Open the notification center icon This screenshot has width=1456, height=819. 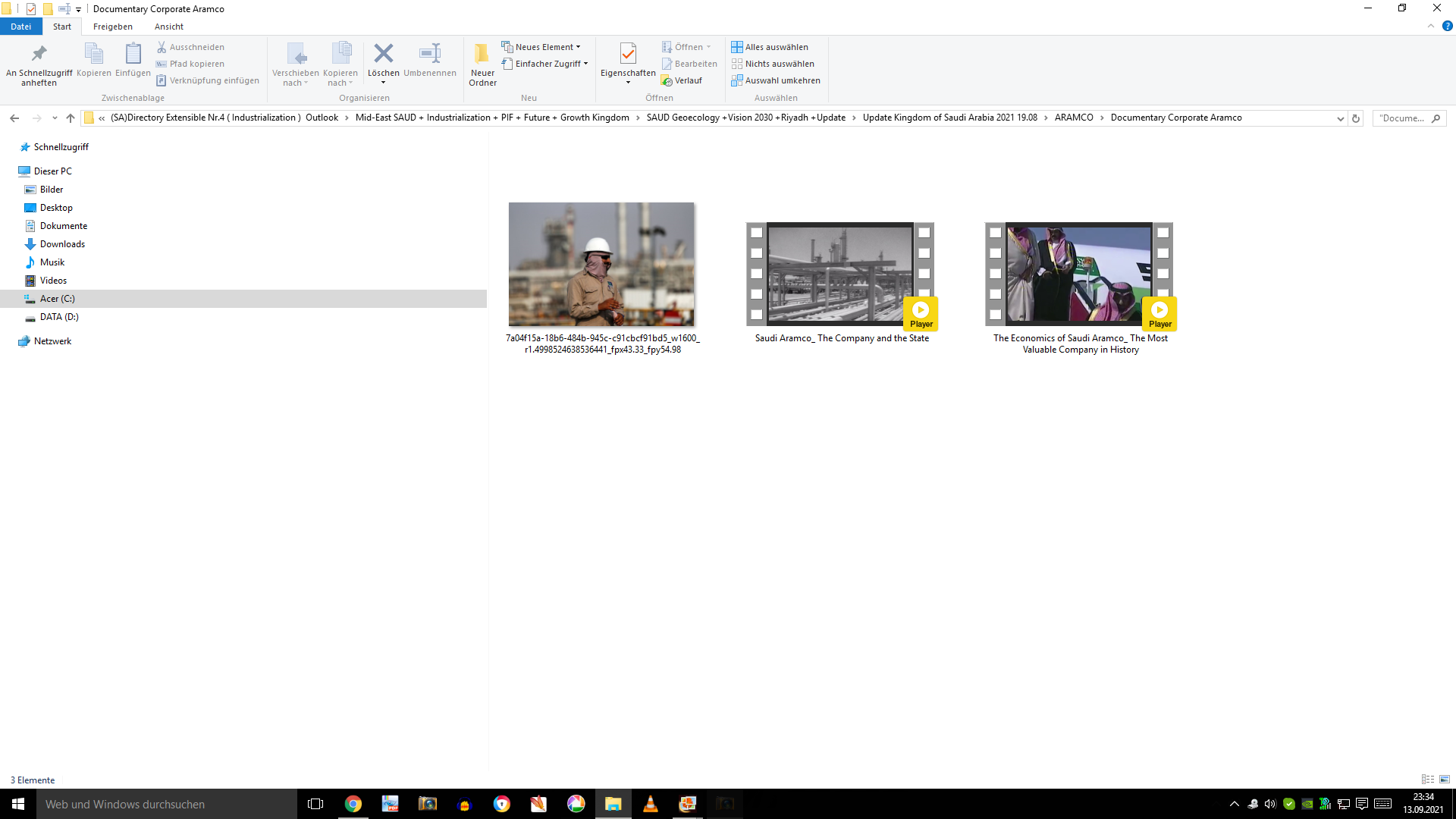coord(1362,804)
